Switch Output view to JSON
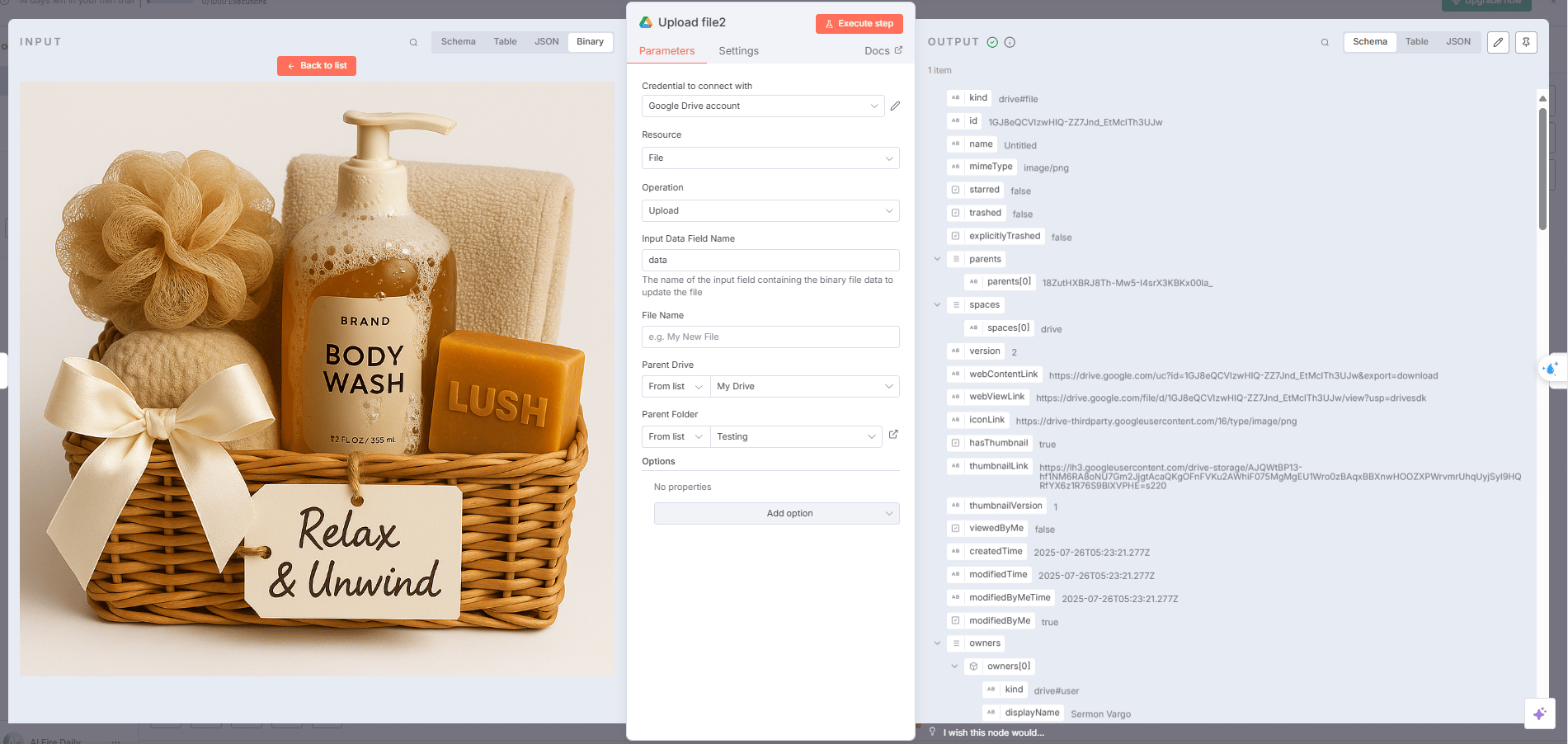1568x744 pixels. coord(1457,42)
